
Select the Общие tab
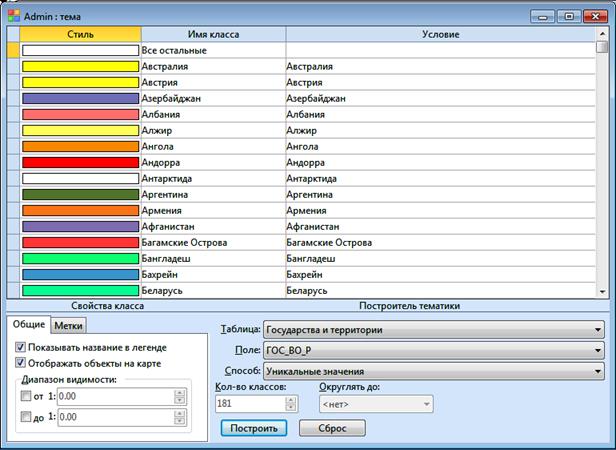coord(29,325)
